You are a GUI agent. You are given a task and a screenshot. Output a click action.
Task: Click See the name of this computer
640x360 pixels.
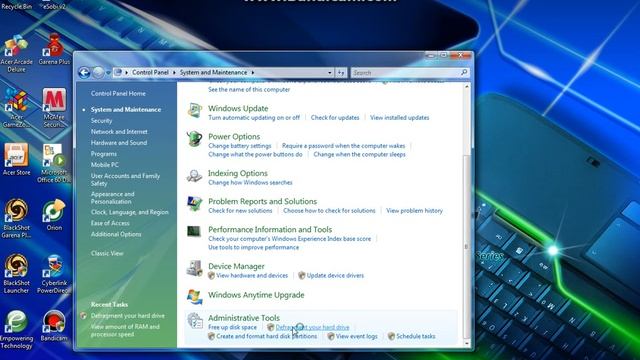[249, 89]
